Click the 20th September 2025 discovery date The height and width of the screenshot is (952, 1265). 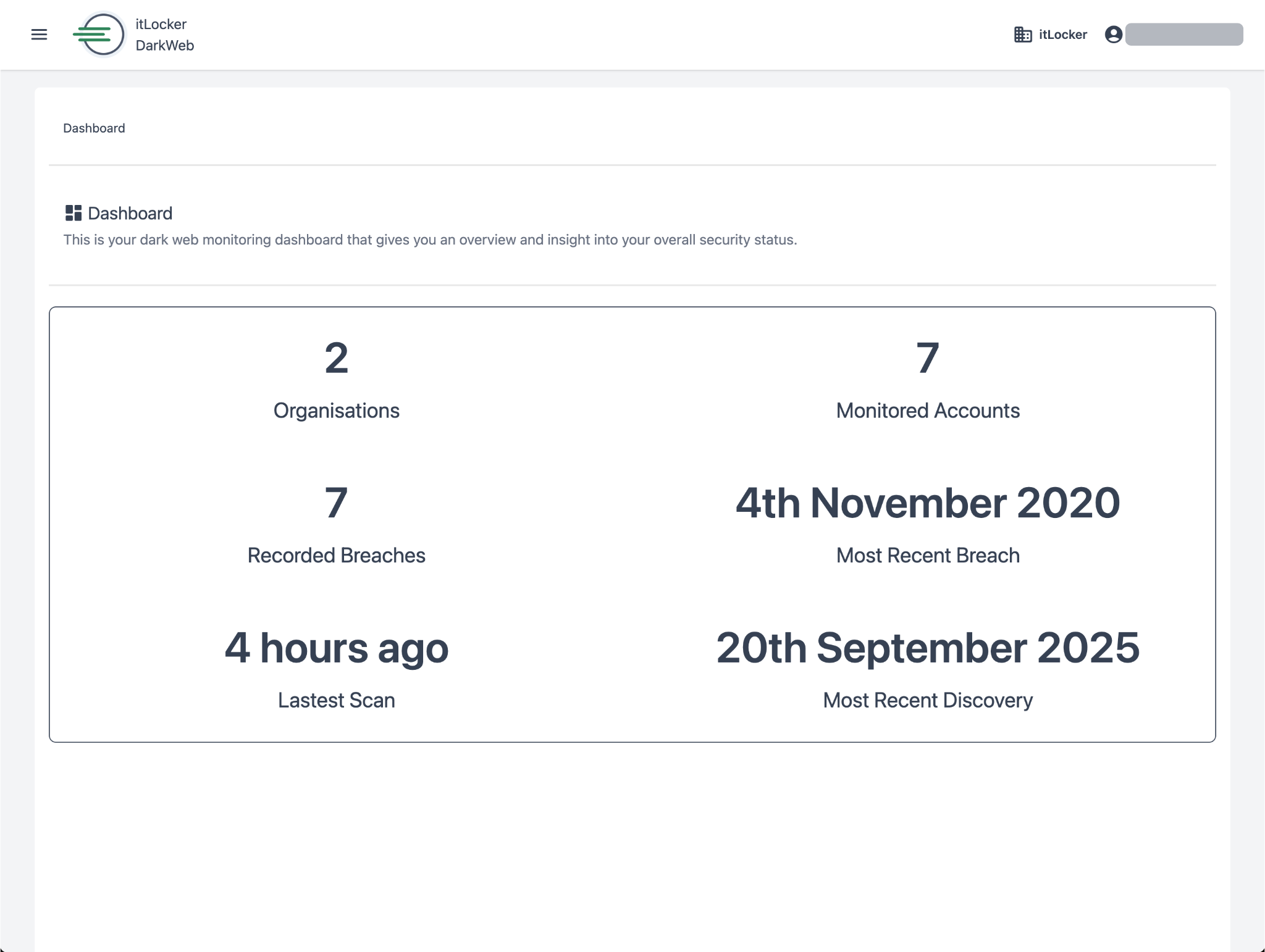[x=928, y=648]
